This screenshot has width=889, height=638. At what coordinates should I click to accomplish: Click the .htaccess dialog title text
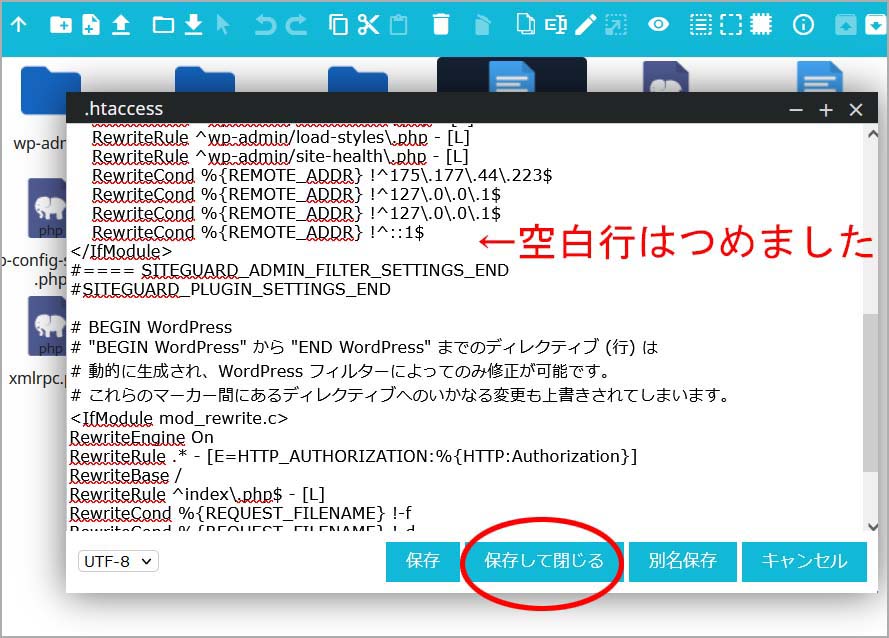coord(124,109)
